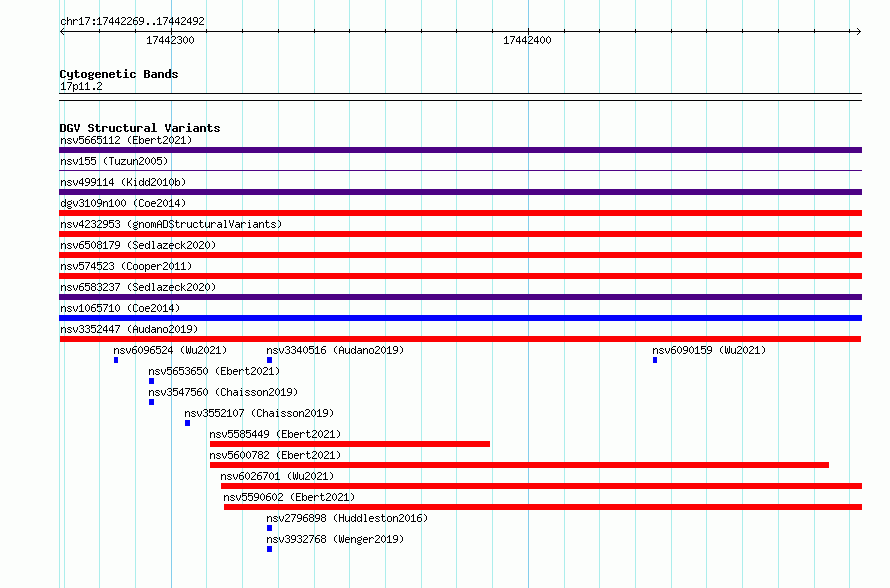This screenshot has width=890, height=588.
Task: Click the nsv5585449 (Ebert2021) label
Action: (275, 434)
